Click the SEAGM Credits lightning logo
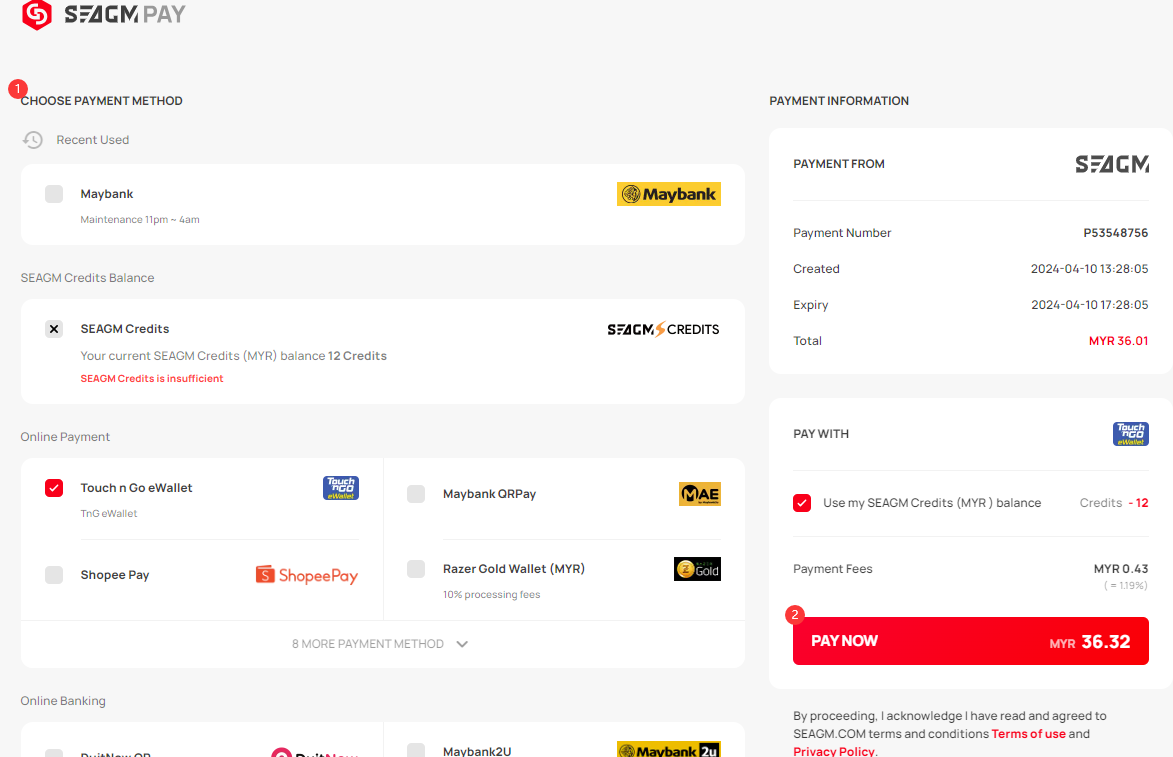 click(663, 329)
